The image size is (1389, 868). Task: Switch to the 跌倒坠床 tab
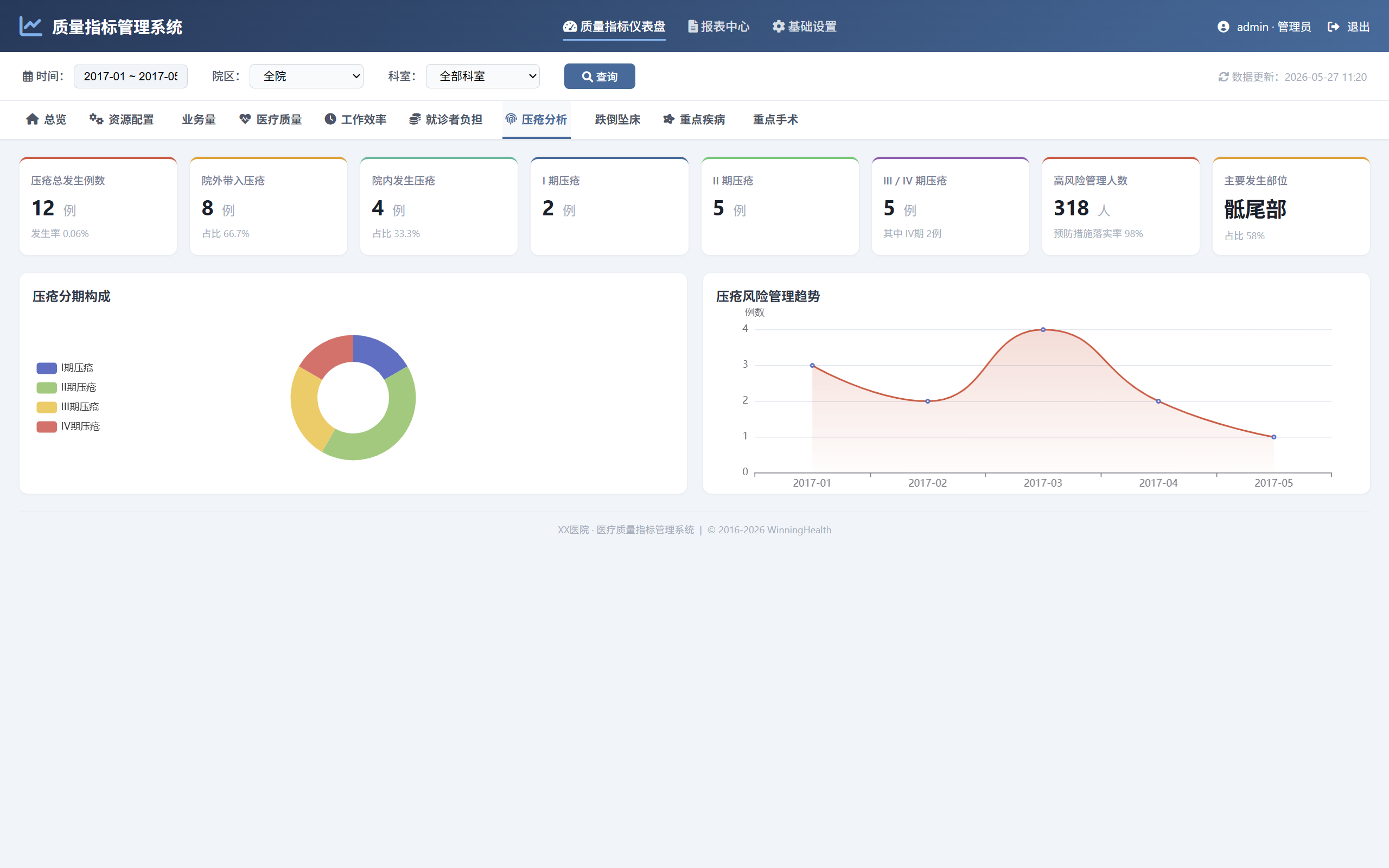(x=617, y=120)
